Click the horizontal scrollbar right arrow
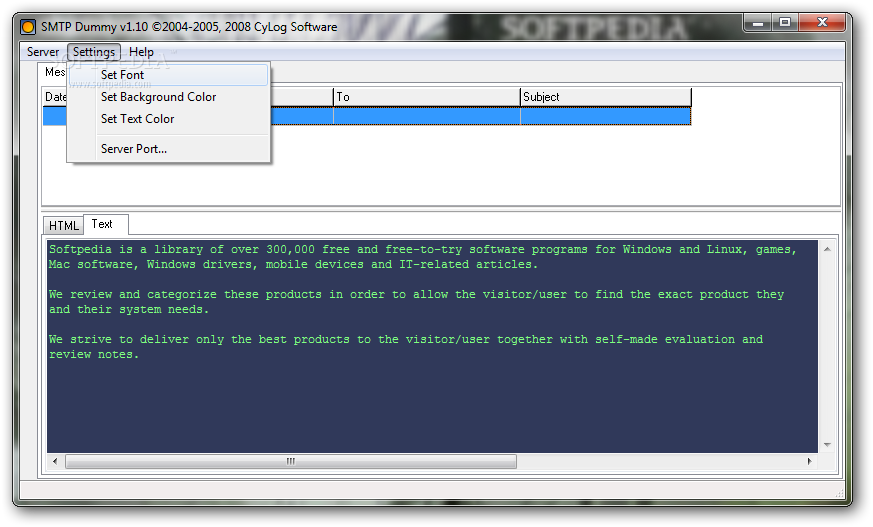873x527 pixels. (810, 461)
